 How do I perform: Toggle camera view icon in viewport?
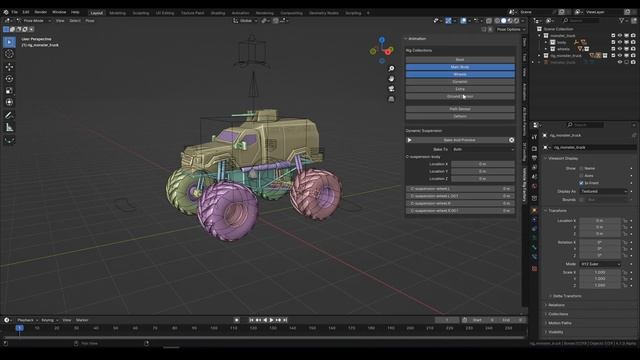click(391, 89)
